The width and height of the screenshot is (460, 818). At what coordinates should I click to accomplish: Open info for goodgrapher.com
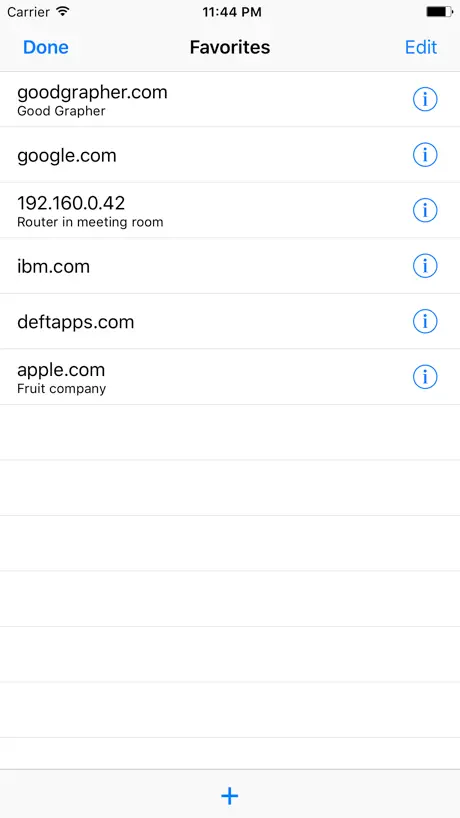(425, 99)
